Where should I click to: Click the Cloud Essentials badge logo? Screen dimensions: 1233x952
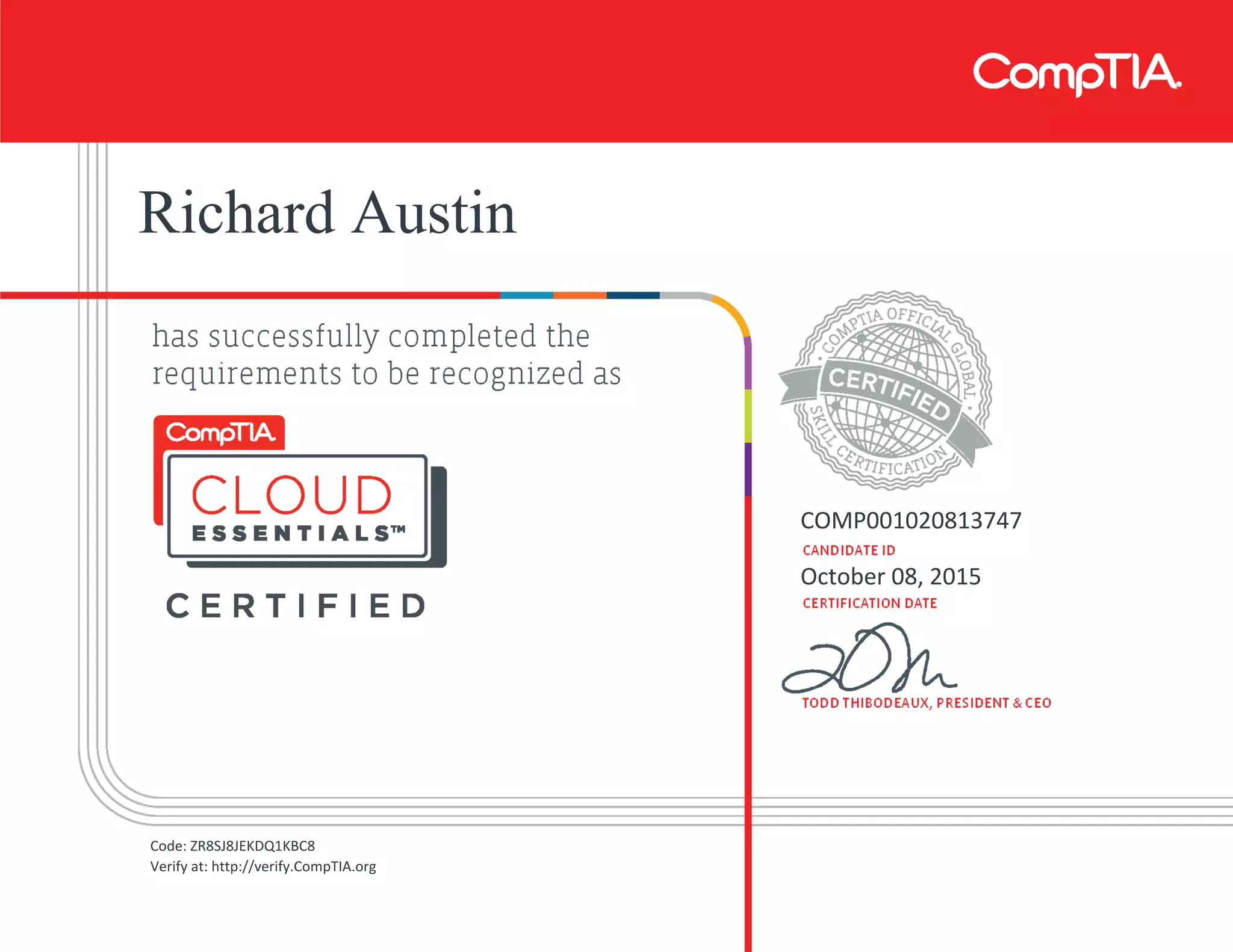pyautogui.click(x=300, y=492)
